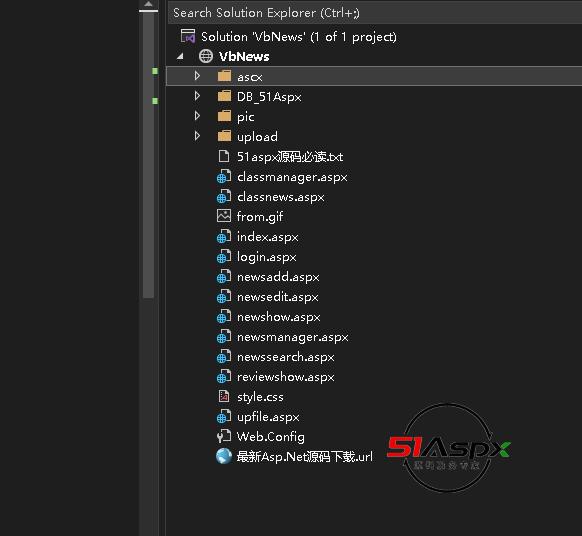Viewport: 582px width, 536px height.
Task: Click the upload folder icon
Action: pos(224,136)
